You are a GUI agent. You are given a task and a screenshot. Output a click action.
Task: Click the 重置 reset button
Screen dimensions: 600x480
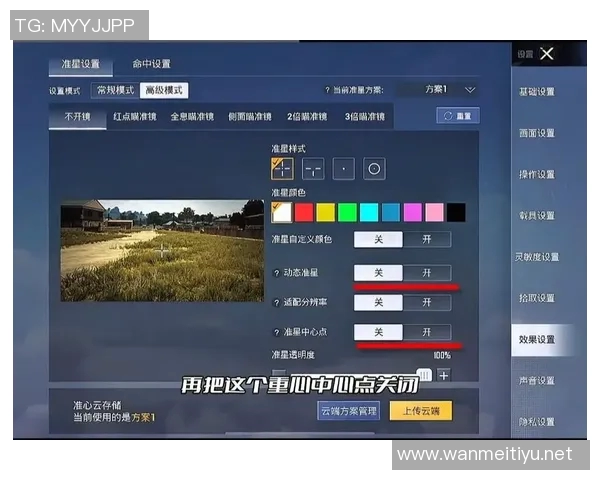tap(458, 116)
